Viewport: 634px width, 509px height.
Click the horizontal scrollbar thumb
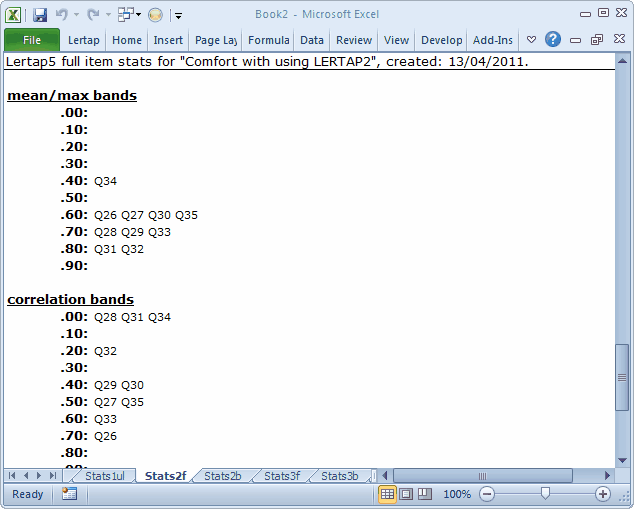(x=483, y=476)
